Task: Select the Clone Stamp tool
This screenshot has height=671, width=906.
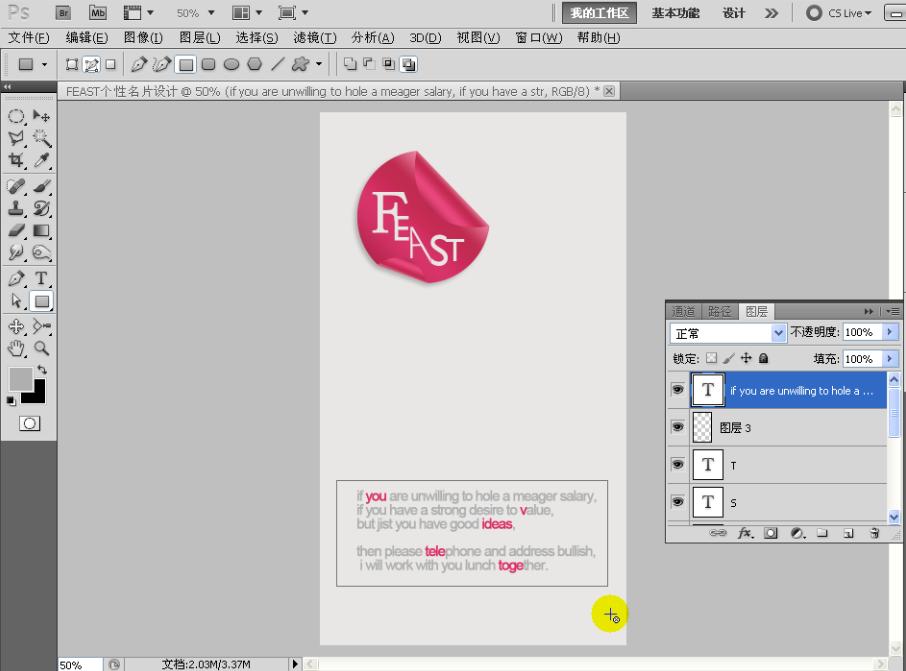Action: pyautogui.click(x=14, y=208)
